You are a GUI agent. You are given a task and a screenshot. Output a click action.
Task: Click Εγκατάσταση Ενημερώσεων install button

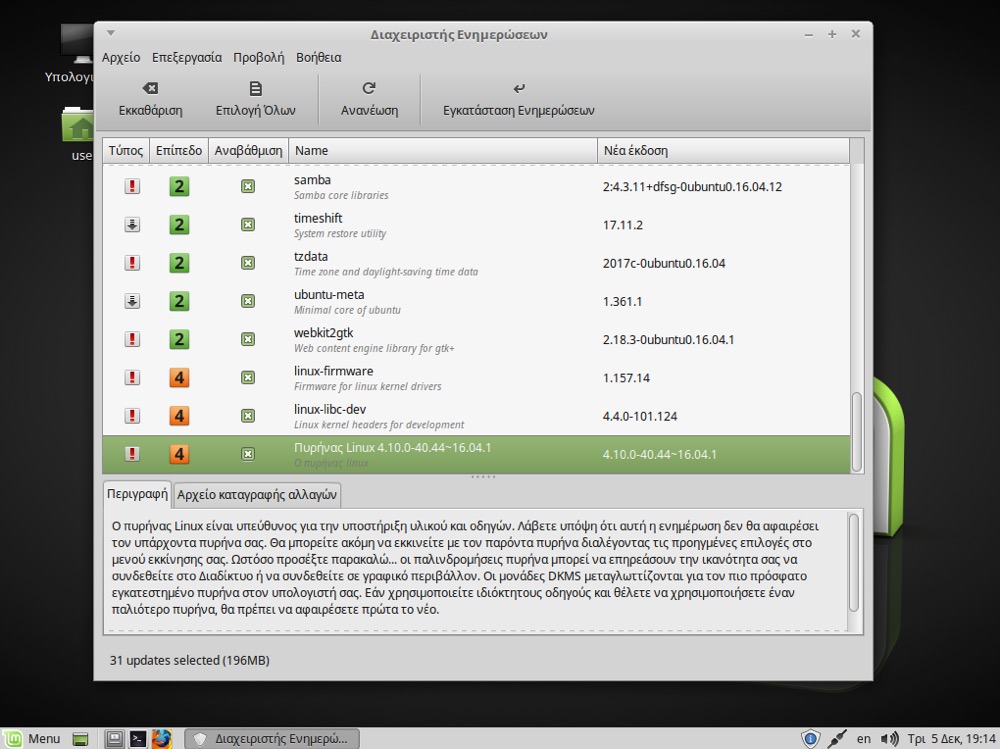coord(518,99)
